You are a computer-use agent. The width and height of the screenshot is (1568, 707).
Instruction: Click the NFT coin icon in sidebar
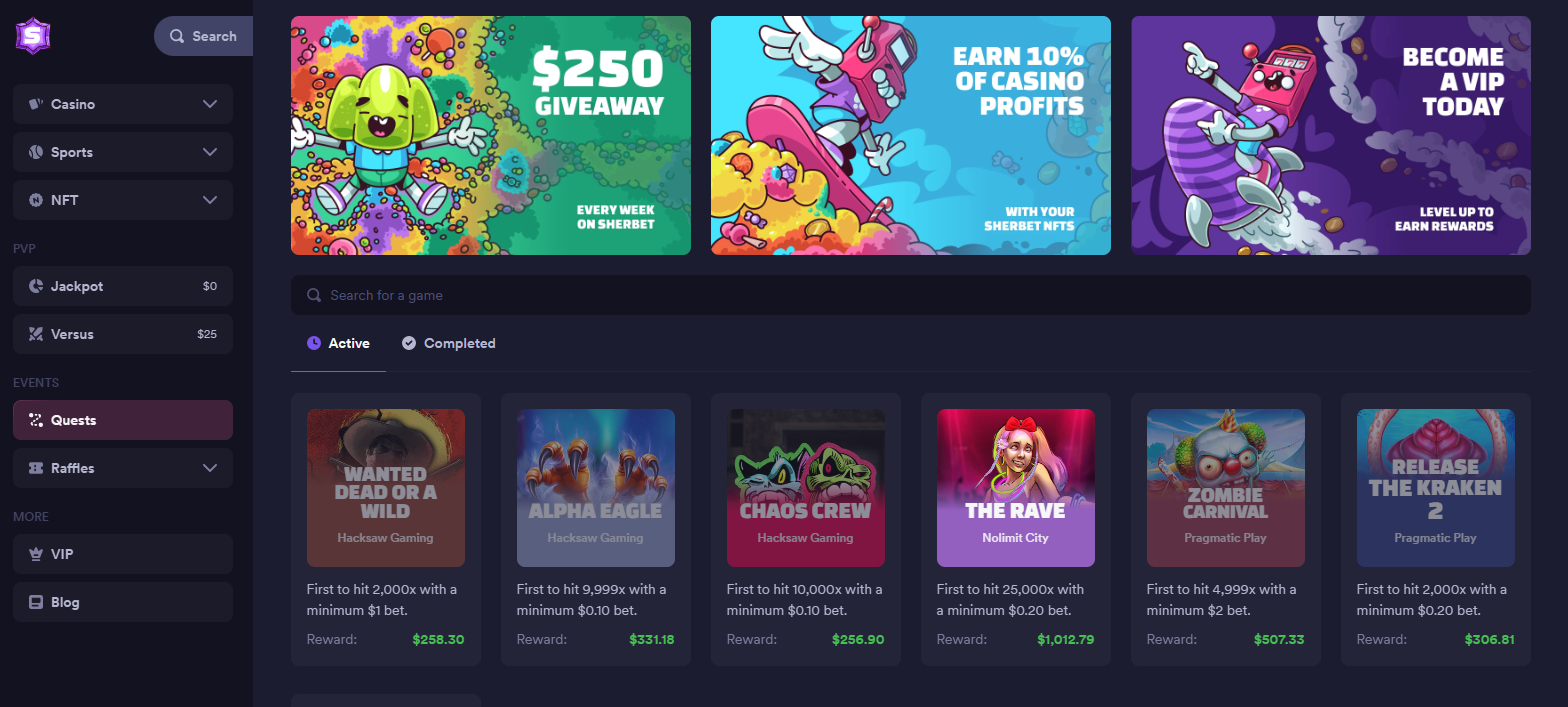click(36, 200)
